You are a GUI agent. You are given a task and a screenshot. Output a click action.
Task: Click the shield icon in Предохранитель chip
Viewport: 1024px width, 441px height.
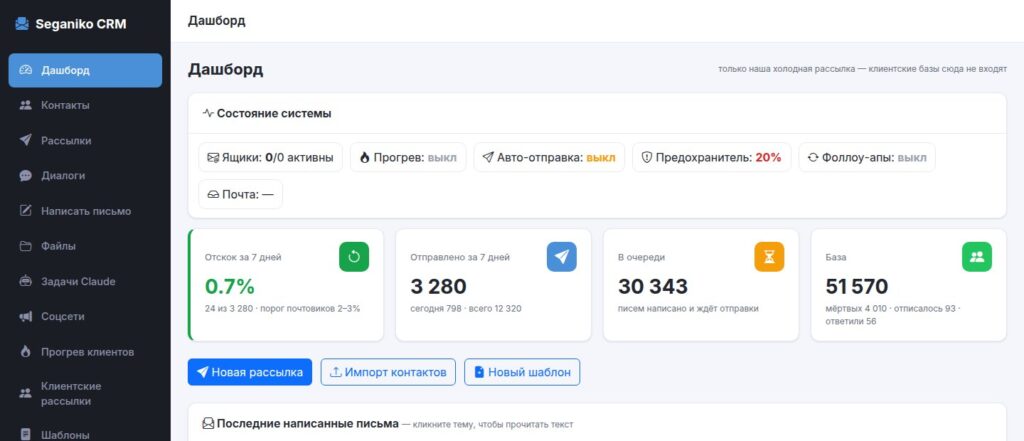click(x=647, y=157)
